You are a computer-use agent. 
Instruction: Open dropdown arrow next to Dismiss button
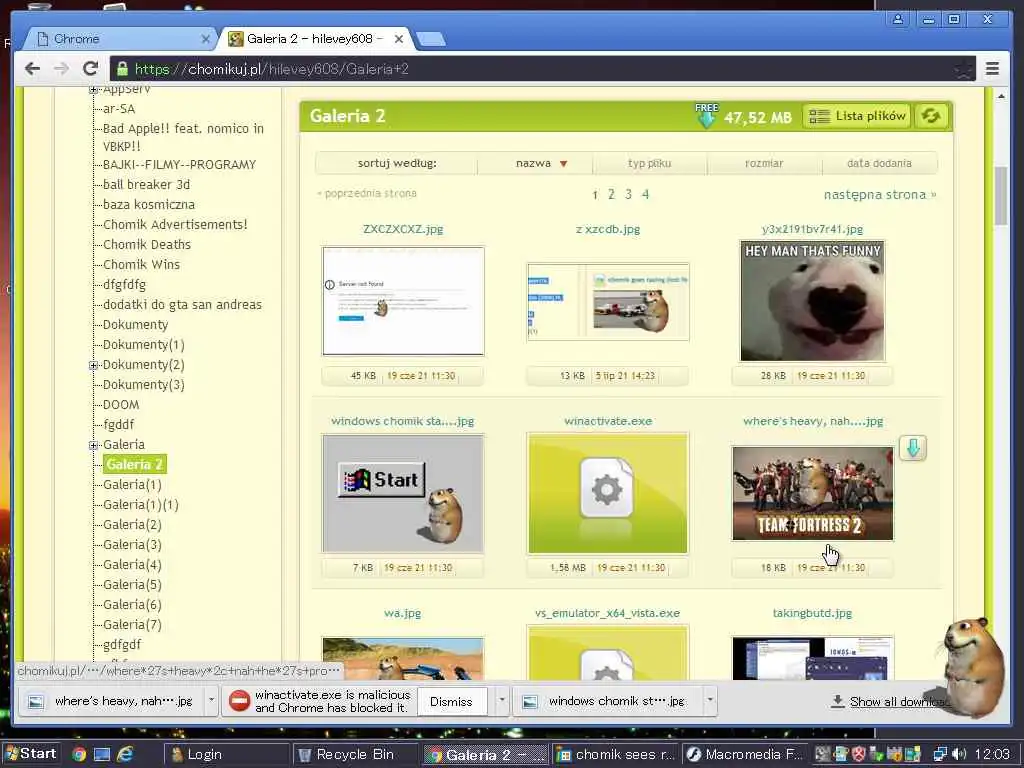point(502,701)
